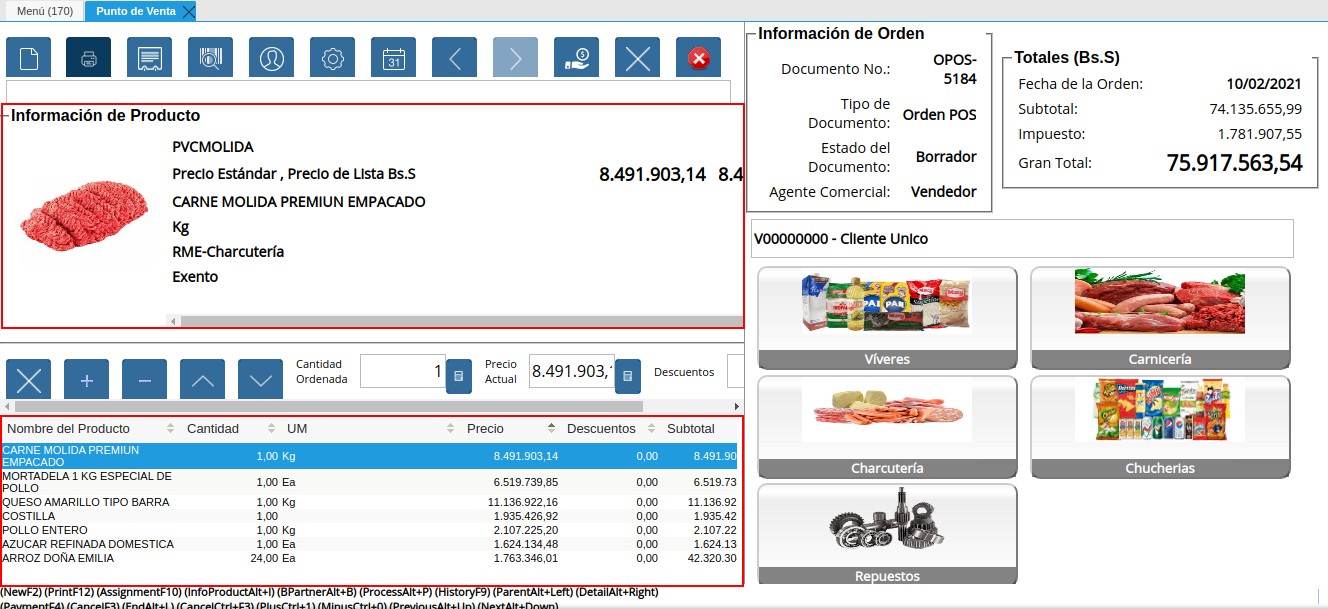Select the previous record arrow

point(454,57)
